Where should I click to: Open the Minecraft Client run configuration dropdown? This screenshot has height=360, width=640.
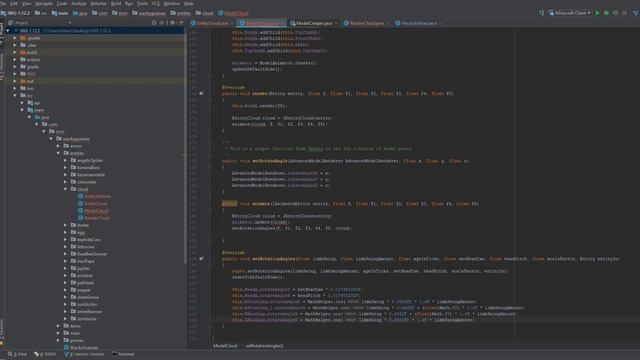[570, 13]
